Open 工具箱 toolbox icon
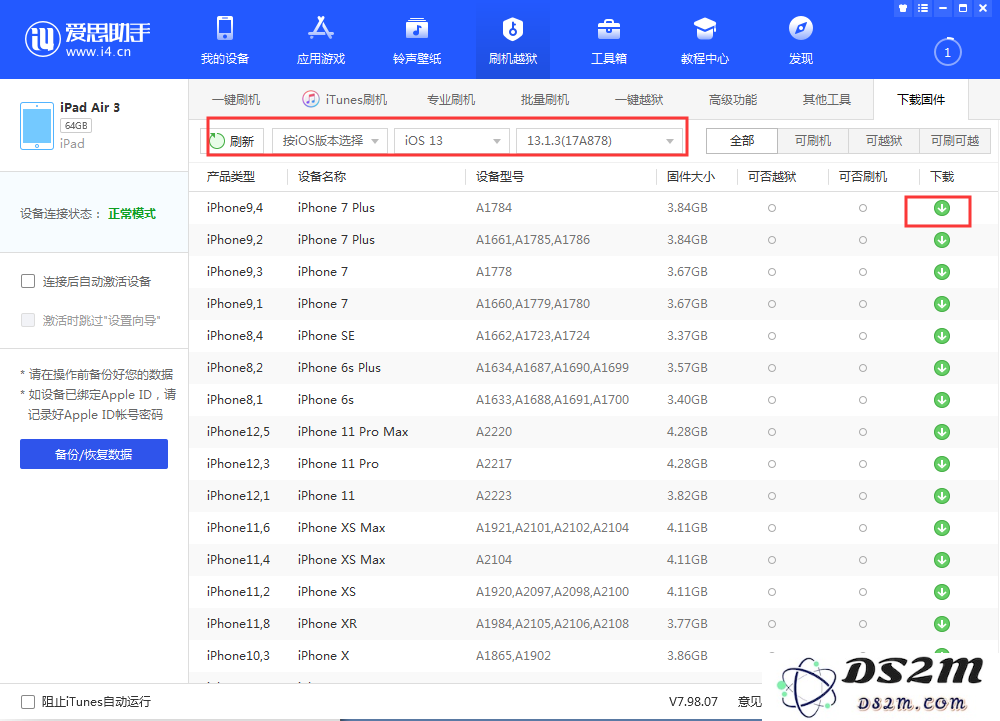 608,29
